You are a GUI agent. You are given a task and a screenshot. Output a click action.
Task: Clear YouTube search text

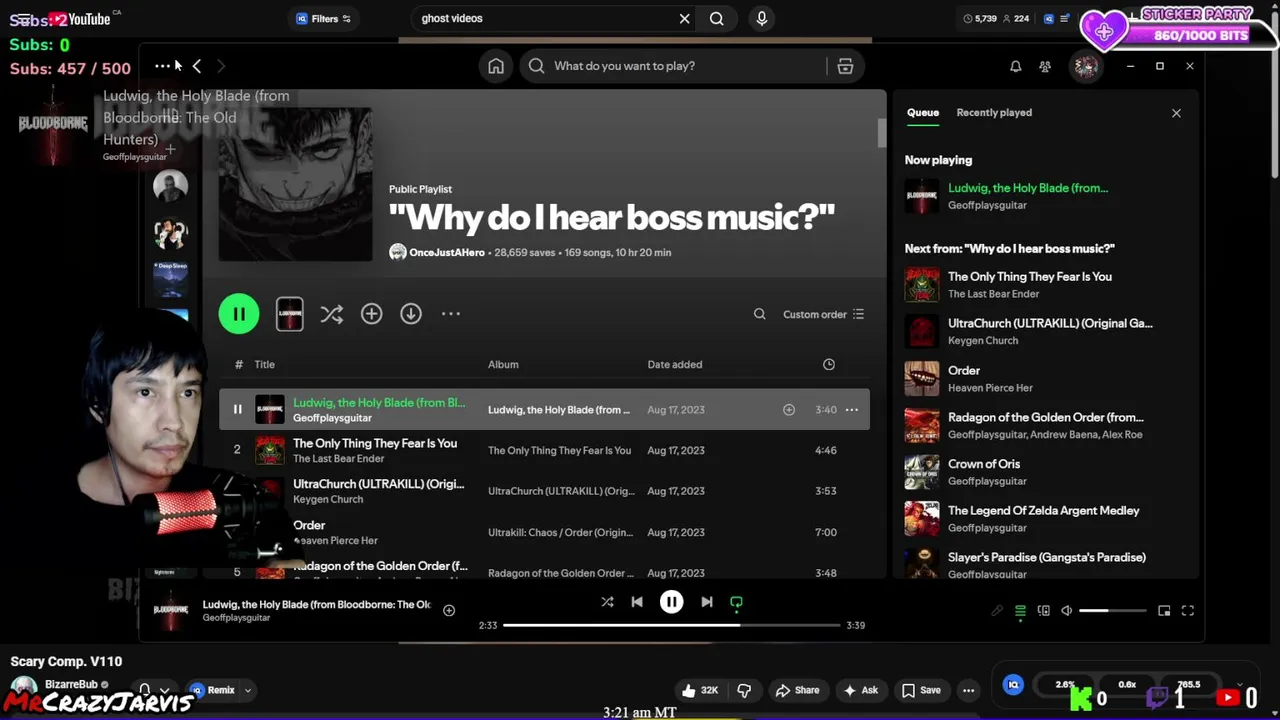684,18
